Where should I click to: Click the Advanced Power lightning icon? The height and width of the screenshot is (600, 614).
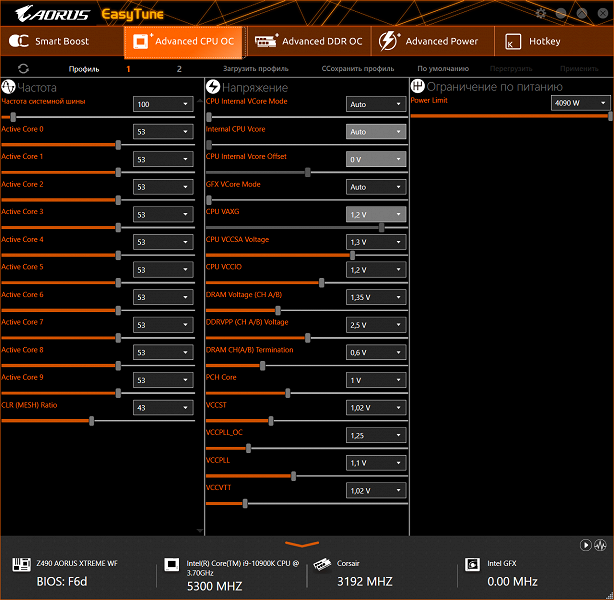pos(388,41)
